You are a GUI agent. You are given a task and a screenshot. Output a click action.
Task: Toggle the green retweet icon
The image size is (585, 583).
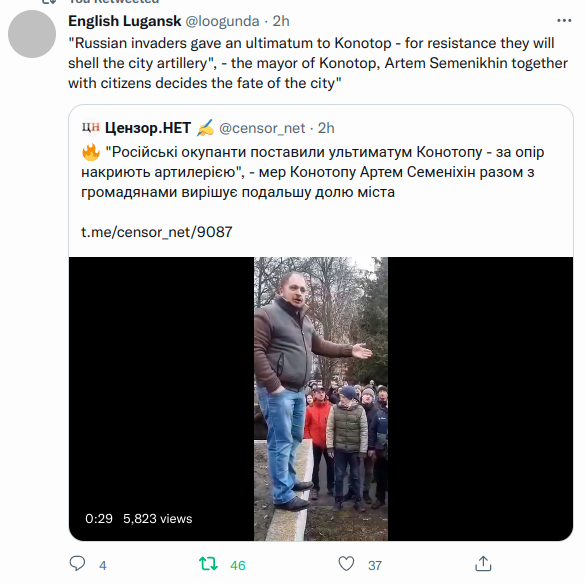(x=208, y=564)
